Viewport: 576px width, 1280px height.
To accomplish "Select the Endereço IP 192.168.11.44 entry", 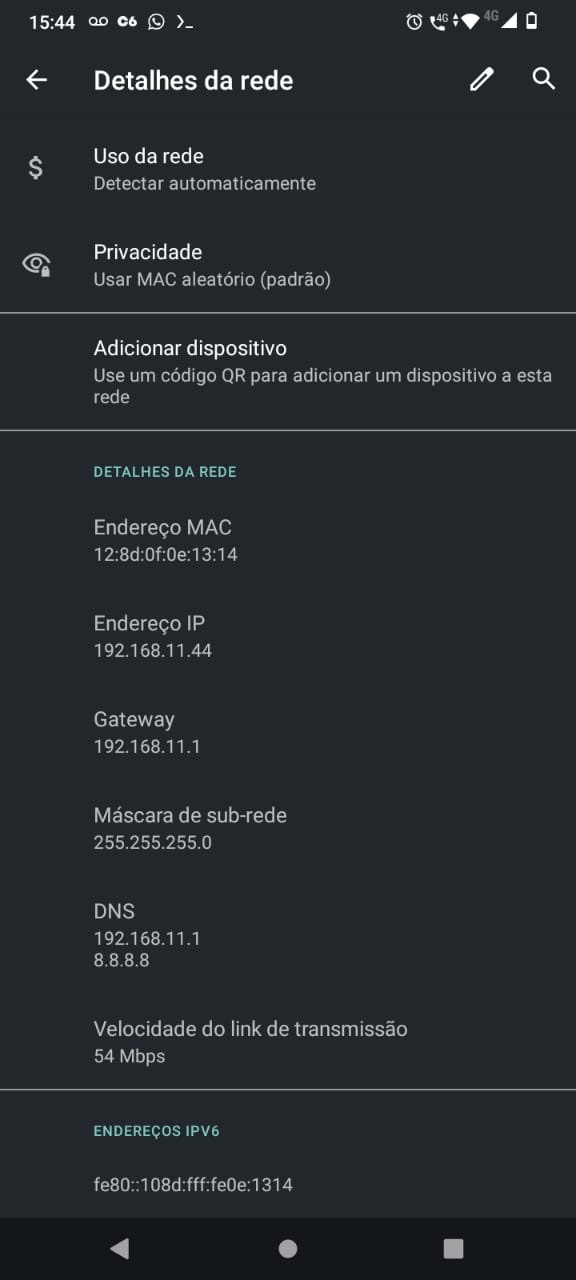I will [288, 636].
